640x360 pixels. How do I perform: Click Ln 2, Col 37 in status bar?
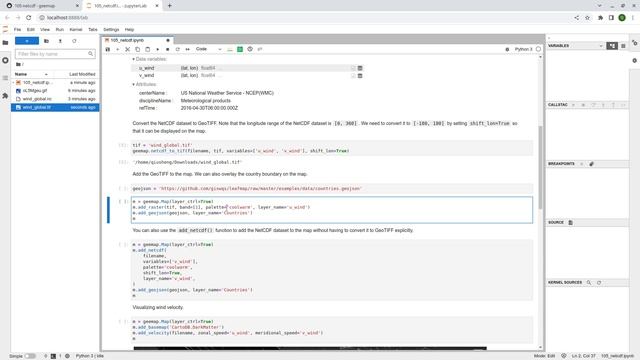click(584, 356)
